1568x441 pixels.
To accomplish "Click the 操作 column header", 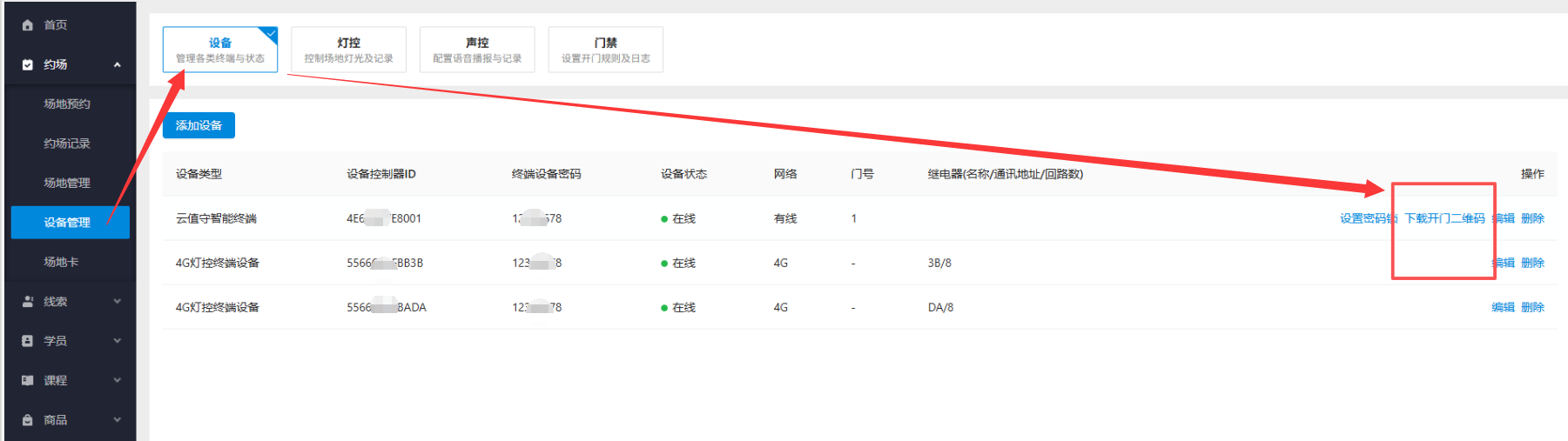I will click(1532, 174).
